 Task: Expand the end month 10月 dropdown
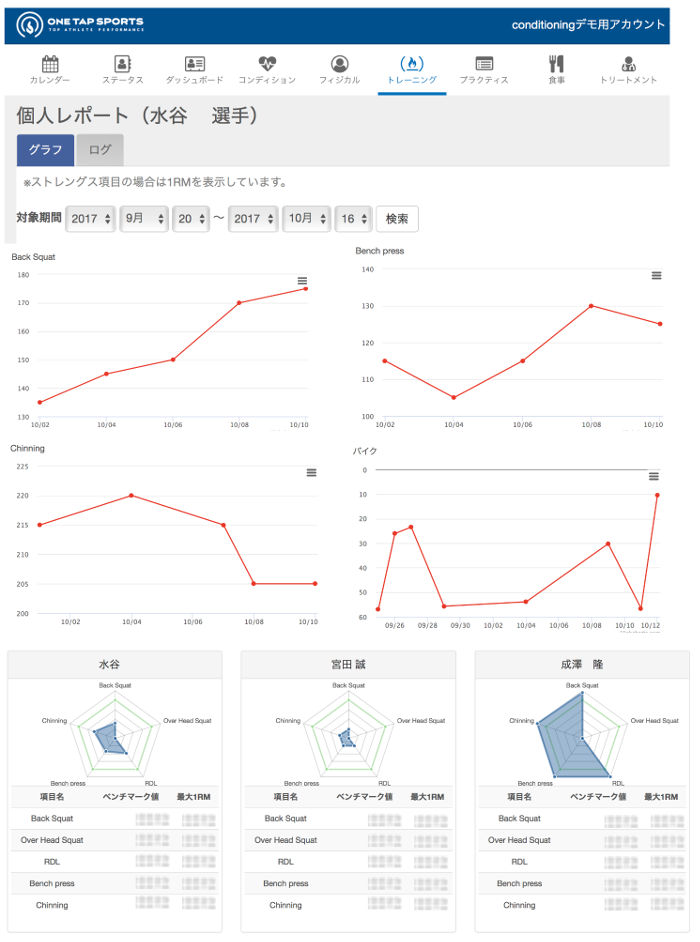(304, 218)
